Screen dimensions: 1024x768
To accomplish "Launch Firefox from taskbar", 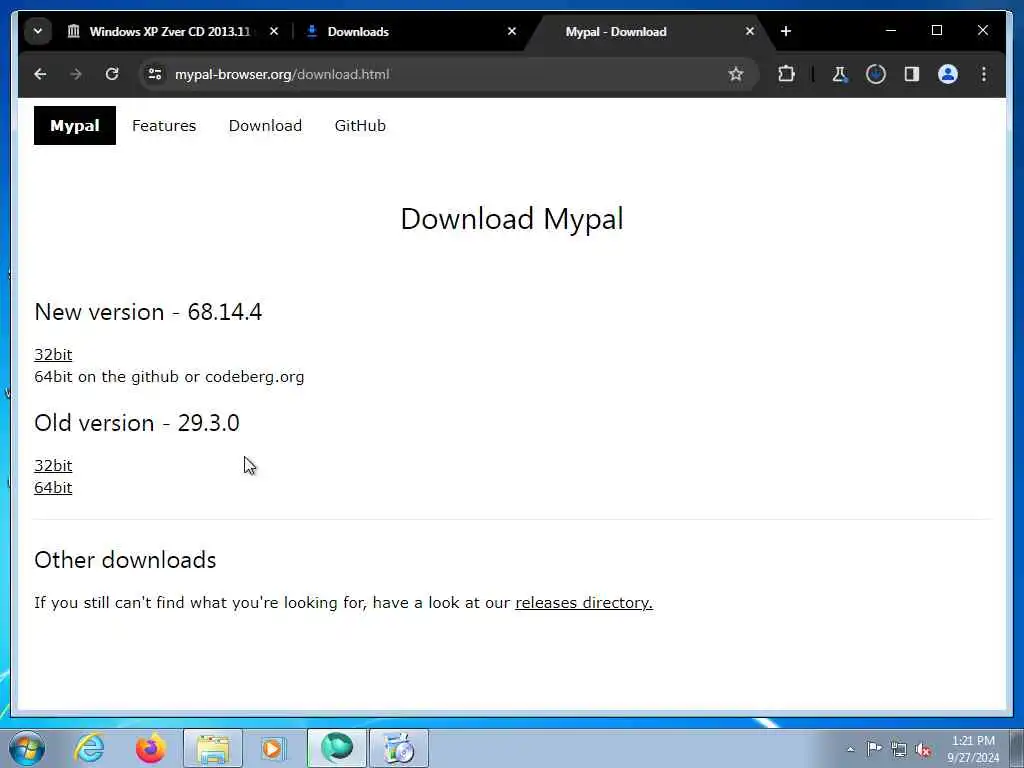I will (x=150, y=748).
